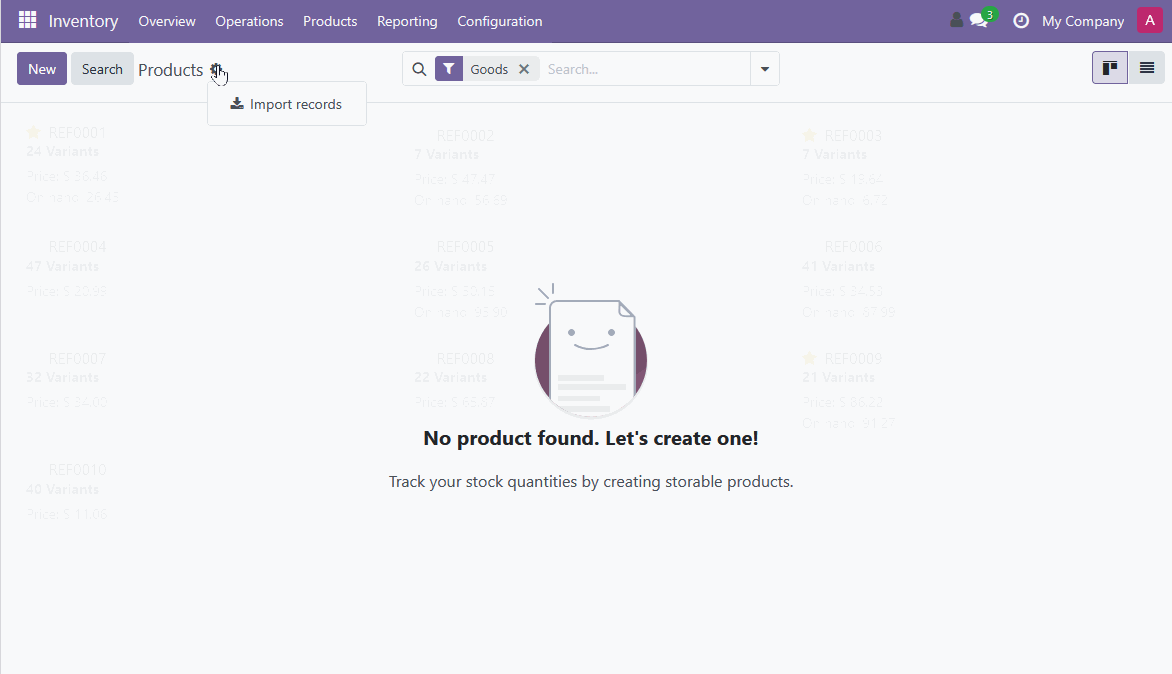Click the dark person icon in navbar

[956, 21]
